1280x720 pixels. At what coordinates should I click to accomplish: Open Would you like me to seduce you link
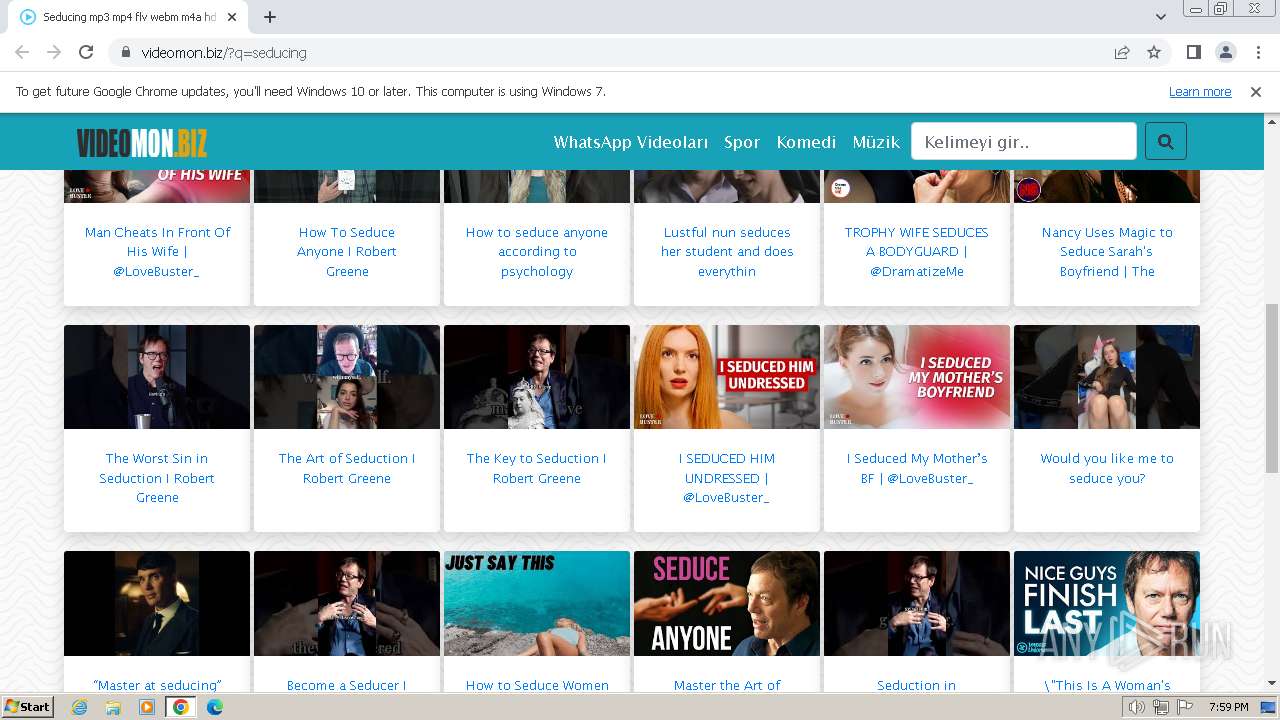point(1107,468)
